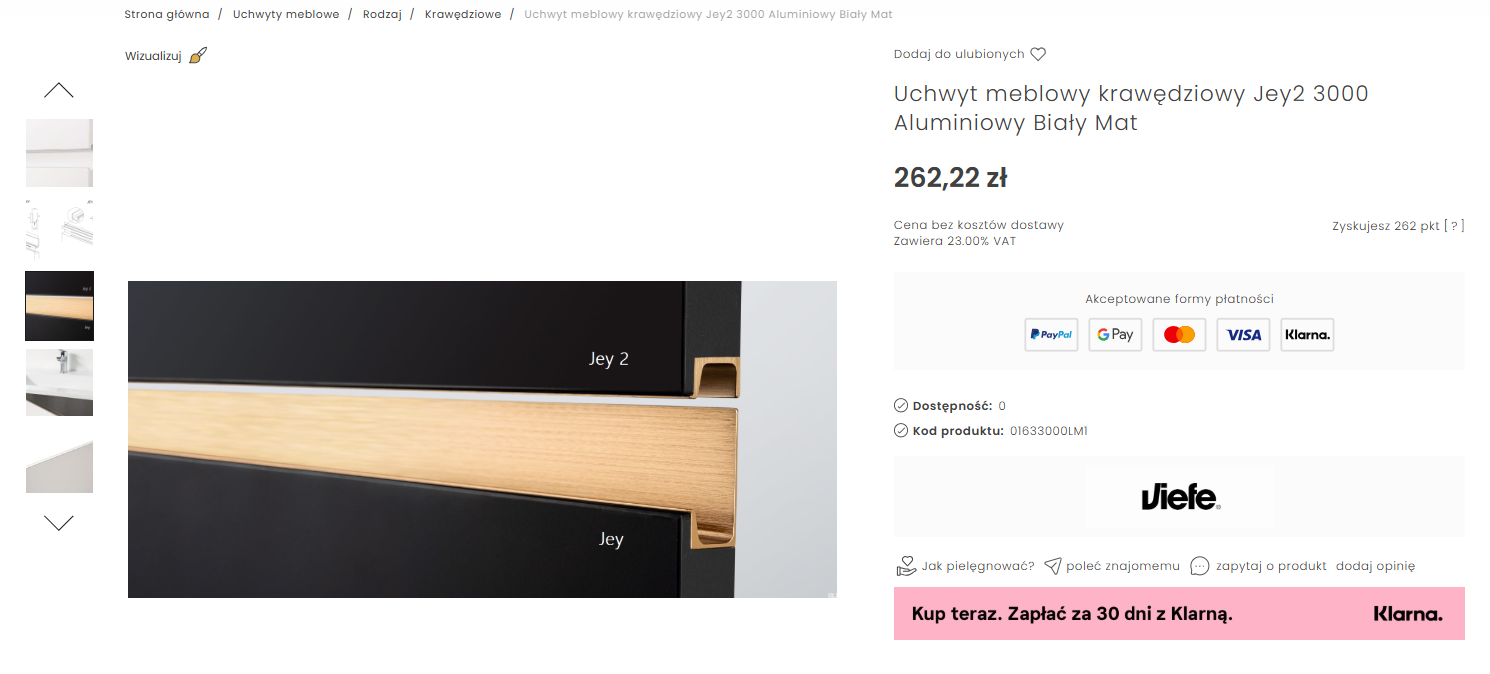
Task: Open the points info question mark
Action: click(x=1454, y=226)
